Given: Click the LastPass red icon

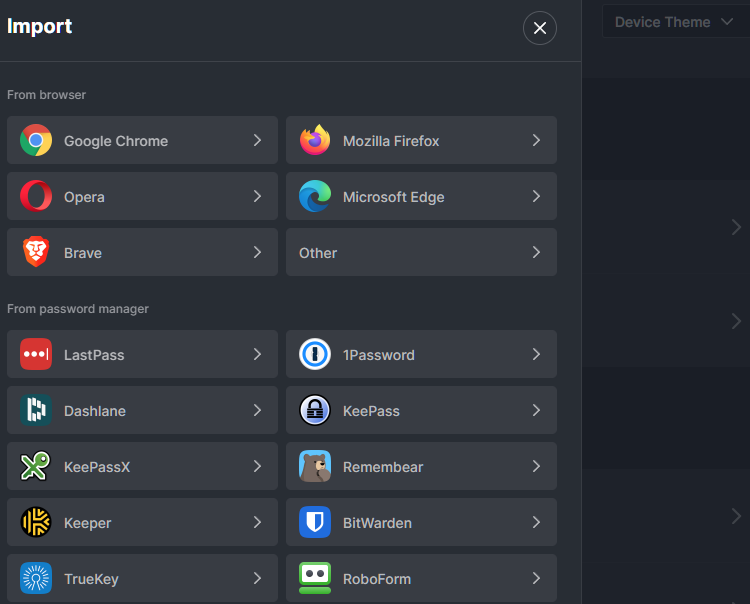Looking at the screenshot, I should point(36,354).
